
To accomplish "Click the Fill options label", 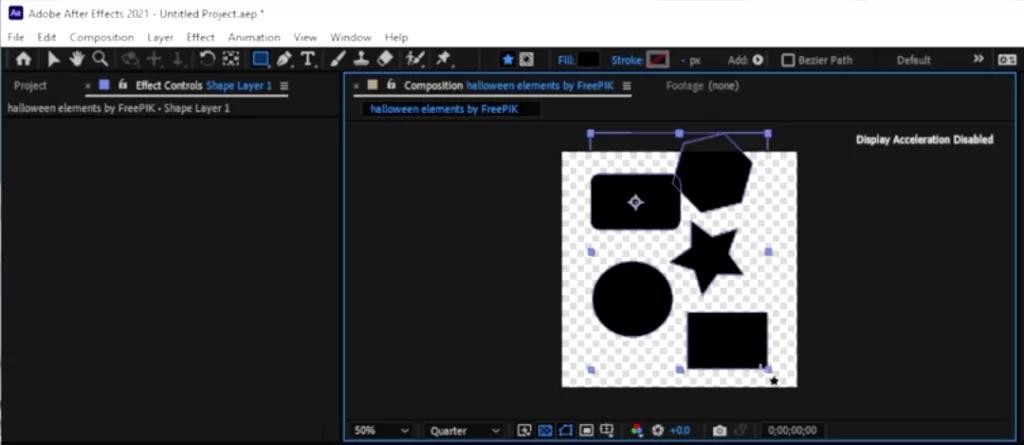I will click(x=566, y=60).
